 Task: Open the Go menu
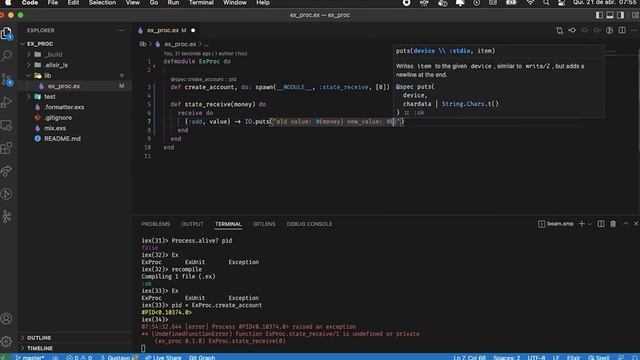point(153,3)
